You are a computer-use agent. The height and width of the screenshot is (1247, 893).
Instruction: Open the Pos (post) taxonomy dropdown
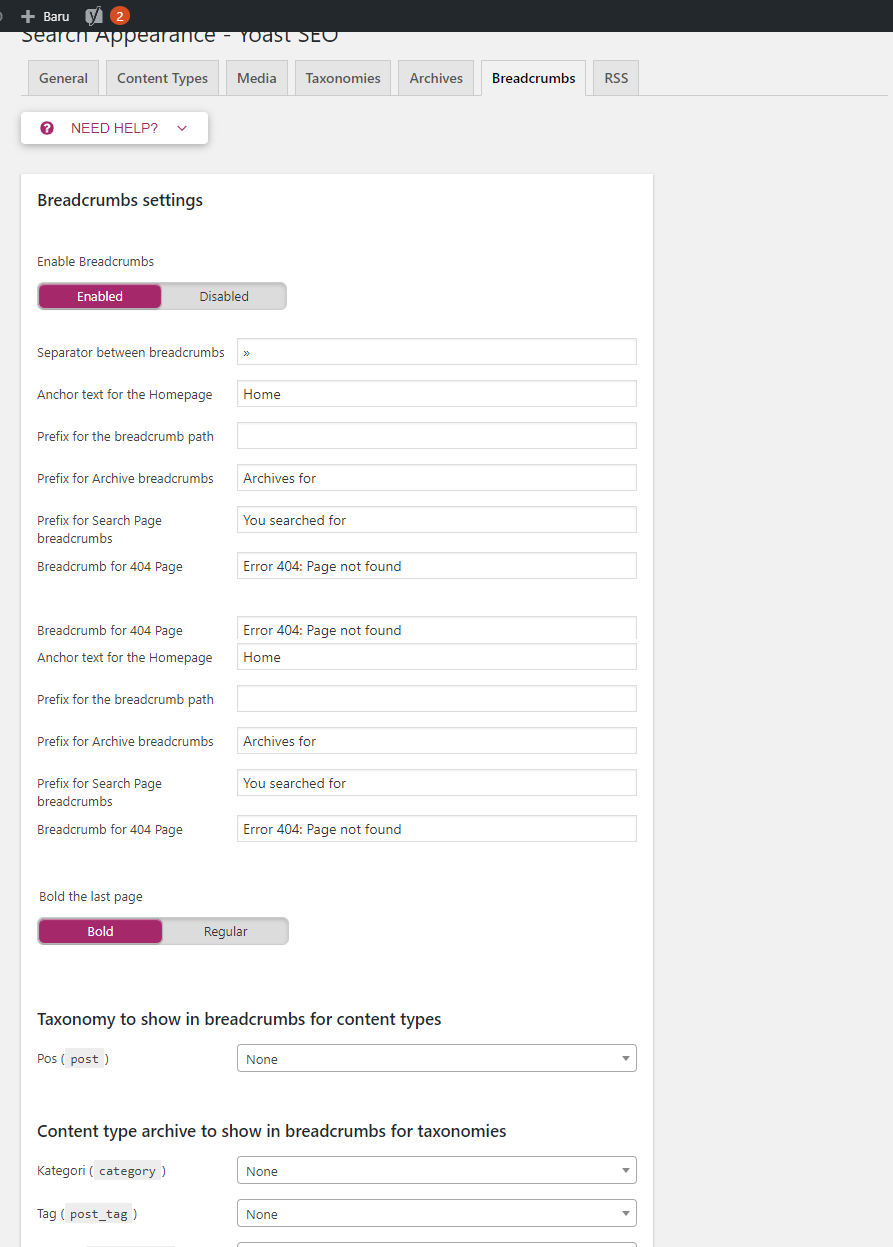click(x=437, y=1058)
